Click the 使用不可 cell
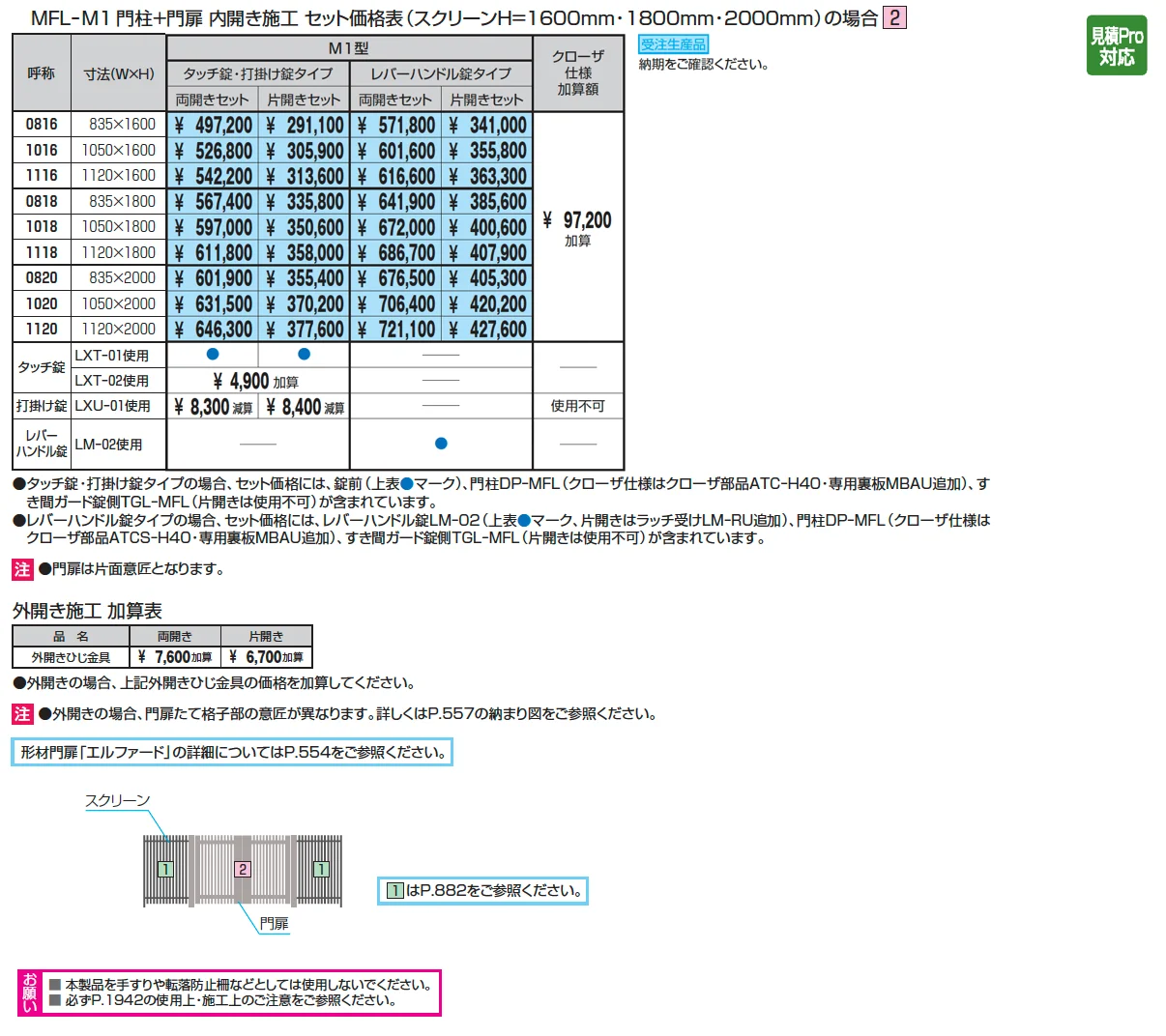The height and width of the screenshot is (1036, 1166). click(578, 406)
